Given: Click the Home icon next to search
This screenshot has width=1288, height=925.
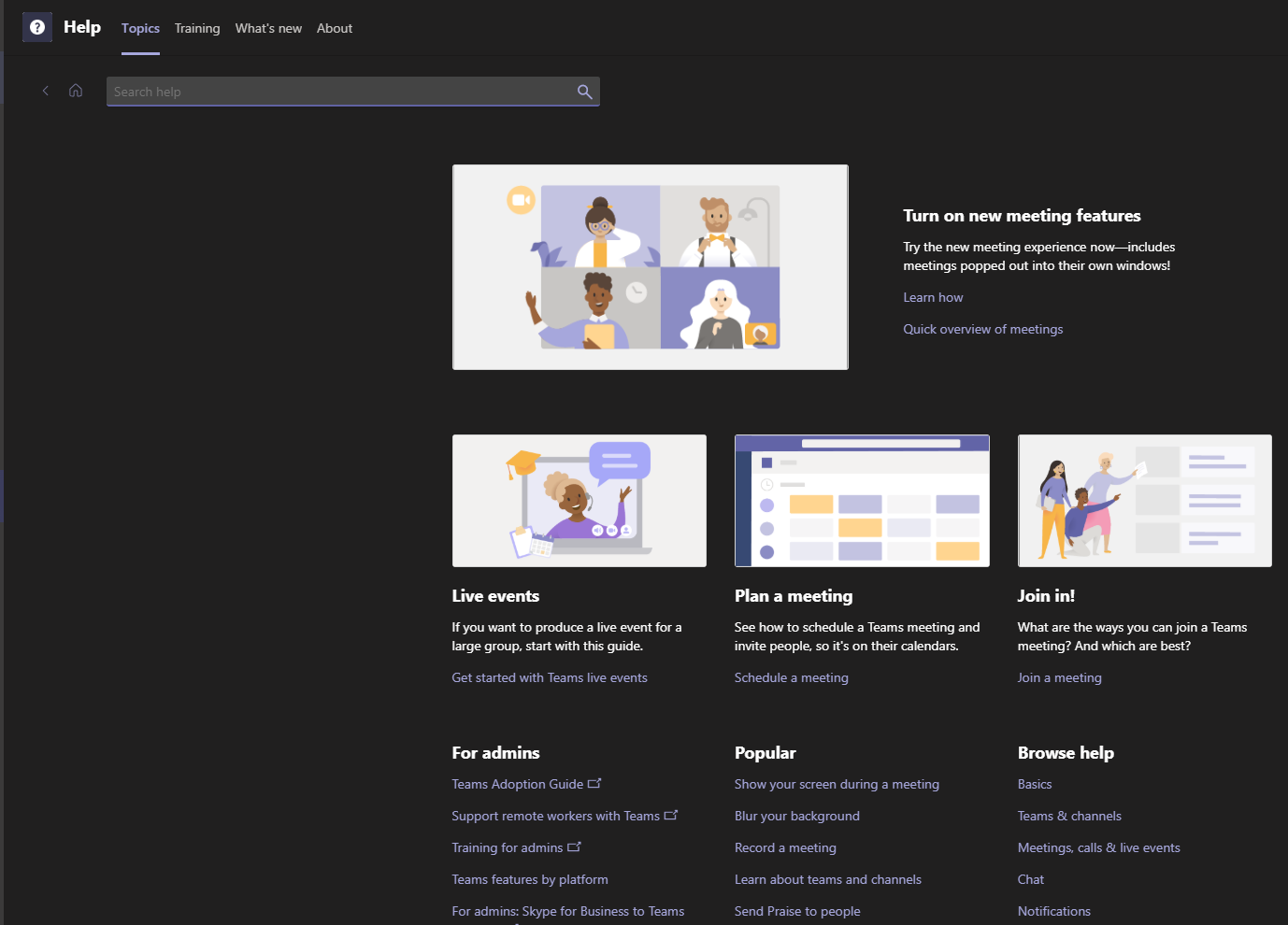Looking at the screenshot, I should click(x=76, y=91).
